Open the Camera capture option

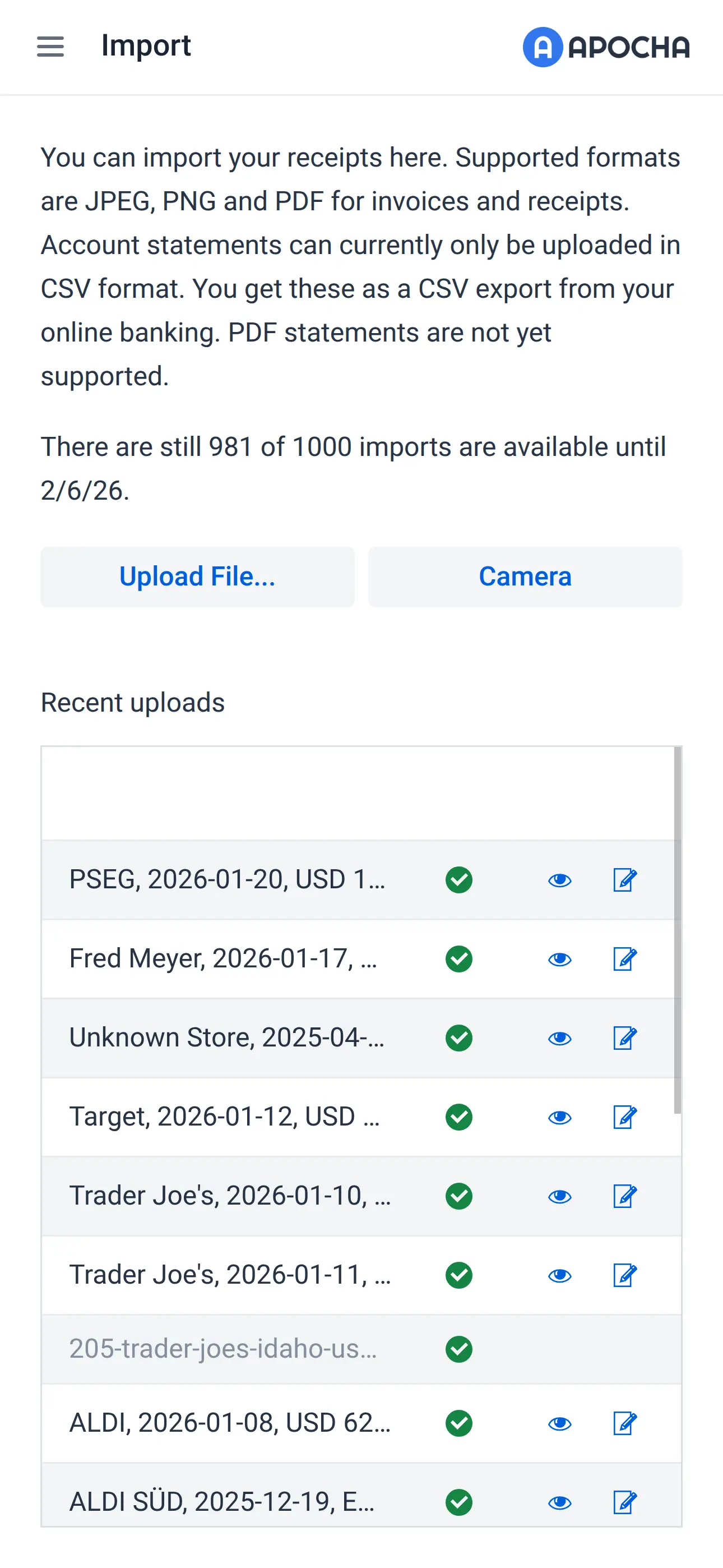[x=525, y=577]
